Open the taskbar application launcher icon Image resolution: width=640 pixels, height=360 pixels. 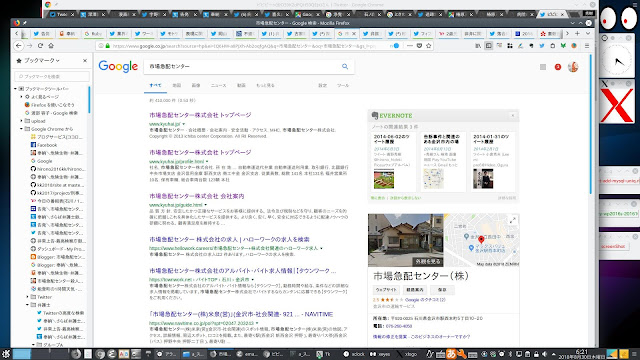(x=6, y=354)
